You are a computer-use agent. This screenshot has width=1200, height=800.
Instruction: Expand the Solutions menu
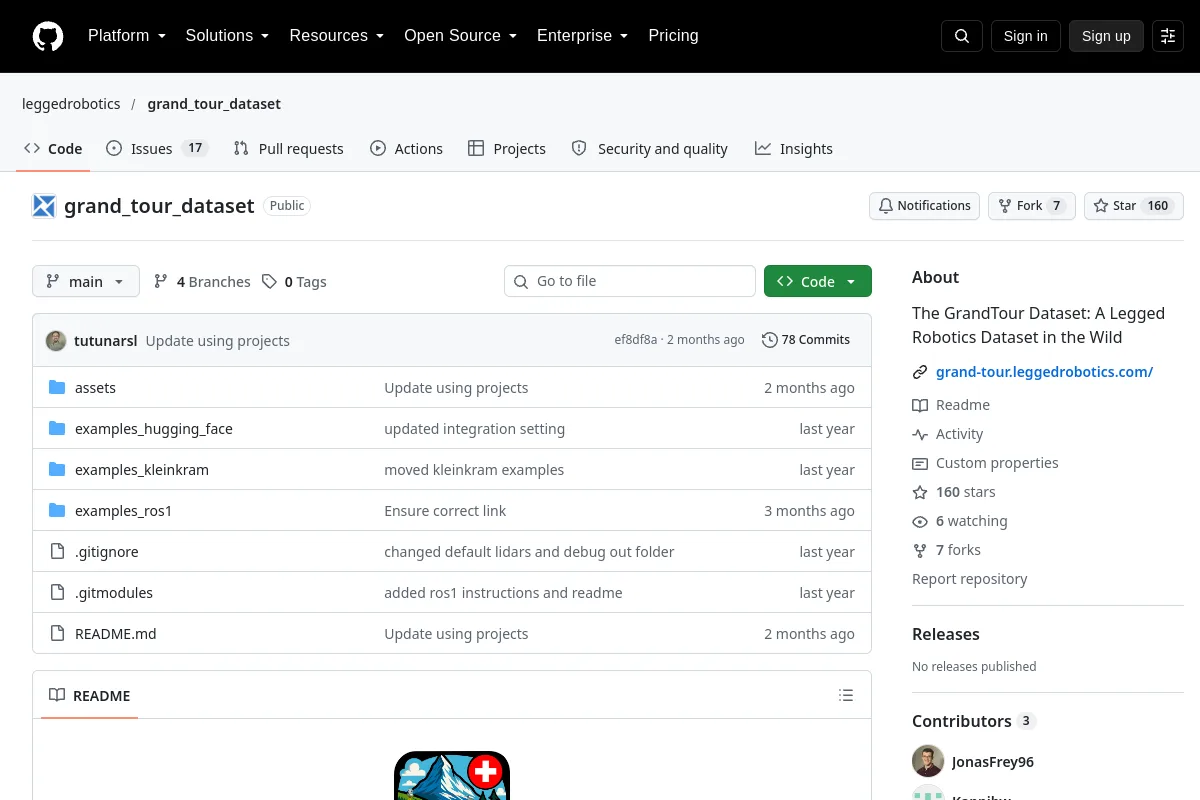pos(227,36)
